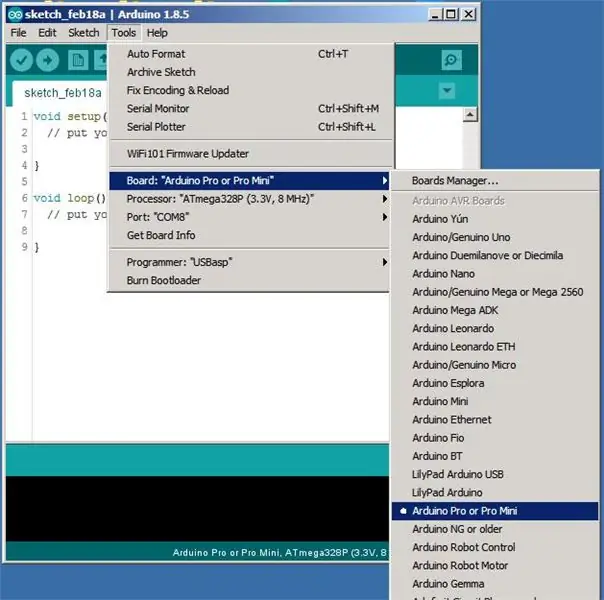The height and width of the screenshot is (600, 604).
Task: Click the editor scrollbar up arrow
Action: 470,114
